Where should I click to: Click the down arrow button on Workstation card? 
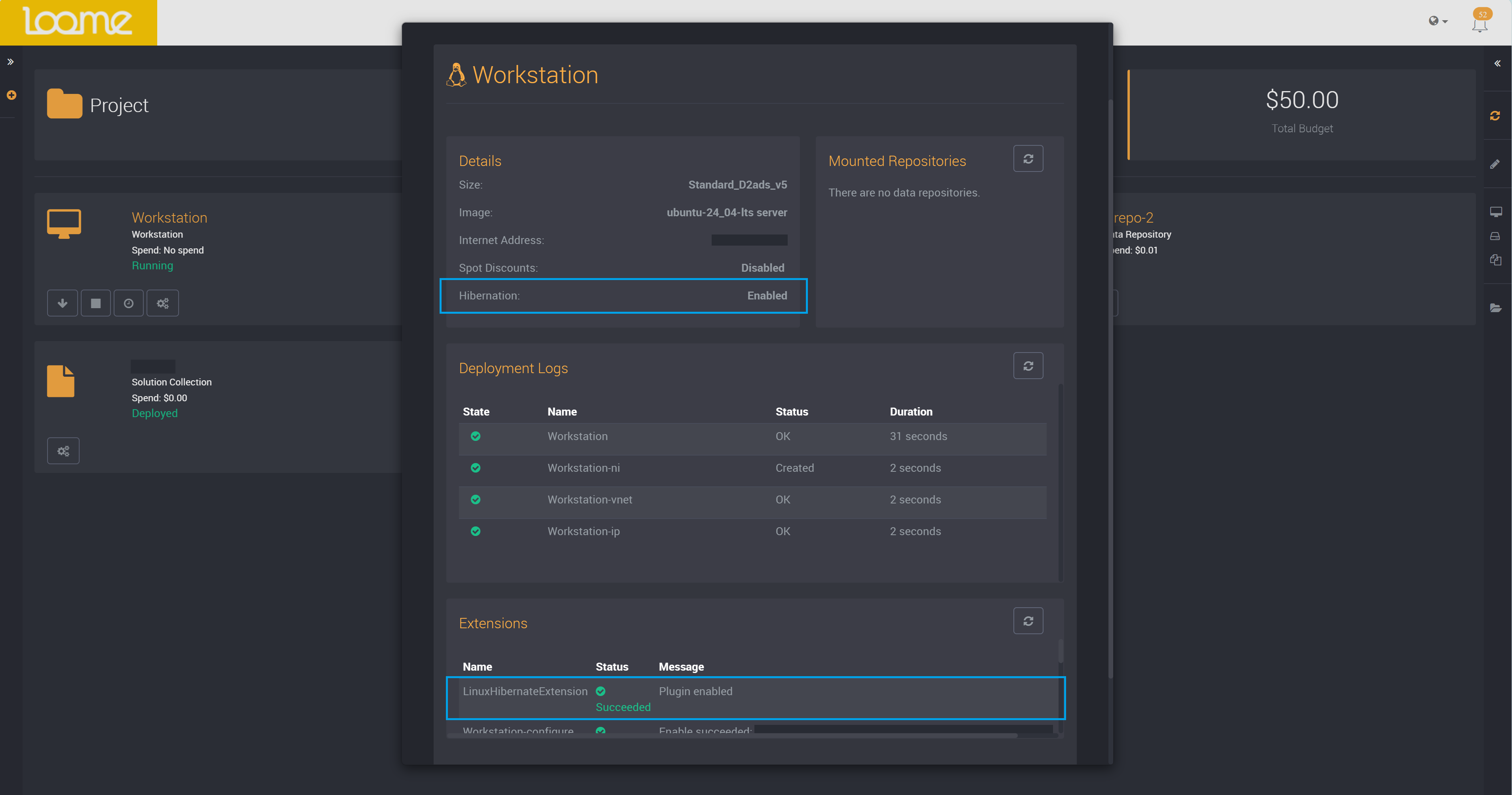[x=62, y=303]
